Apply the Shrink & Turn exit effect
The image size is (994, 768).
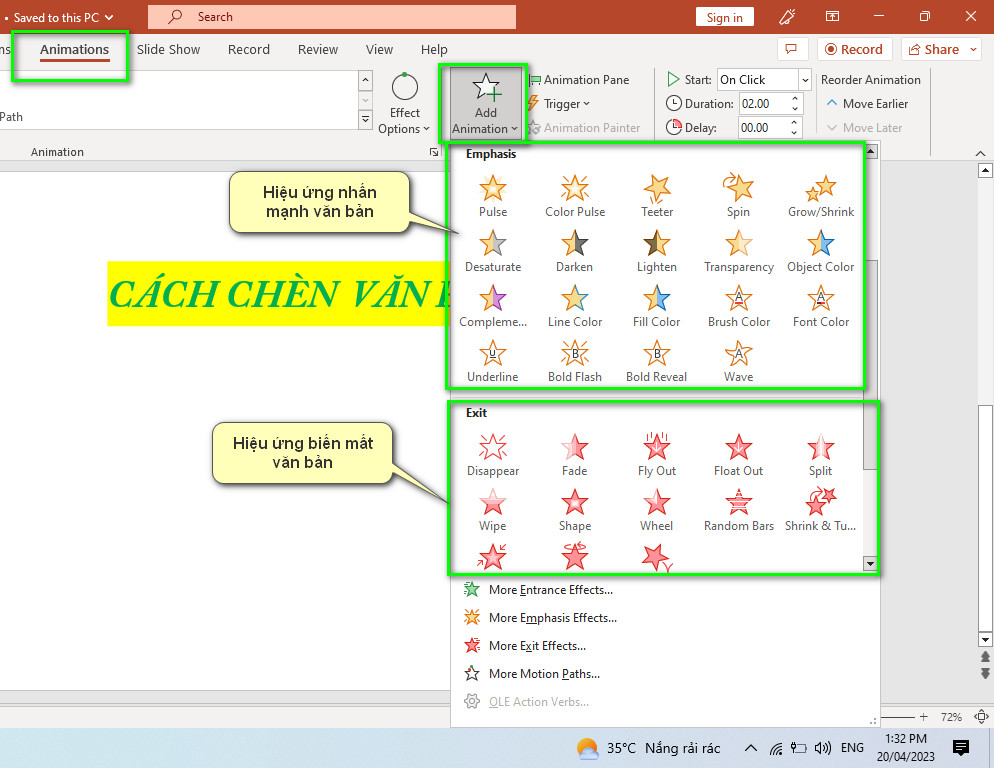tap(820, 511)
